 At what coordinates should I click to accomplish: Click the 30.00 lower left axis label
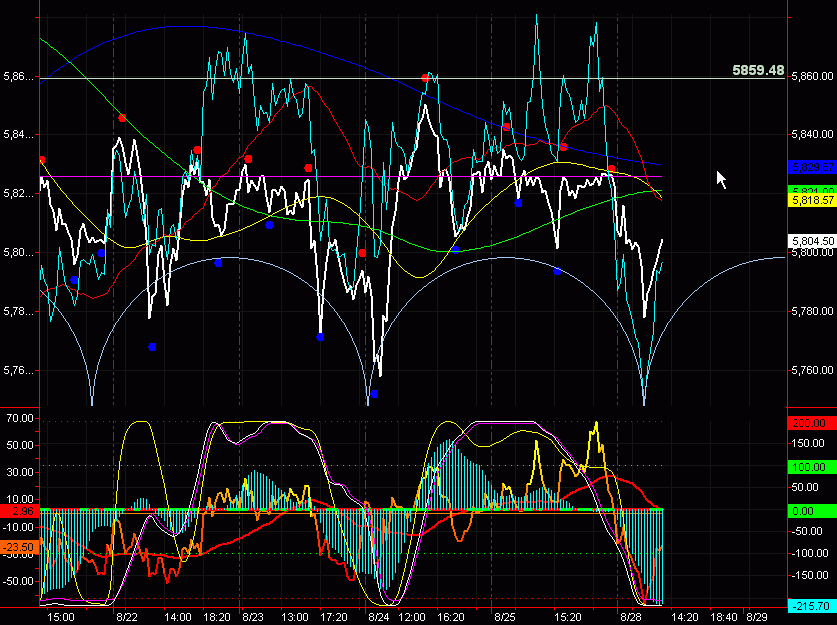[x=20, y=472]
